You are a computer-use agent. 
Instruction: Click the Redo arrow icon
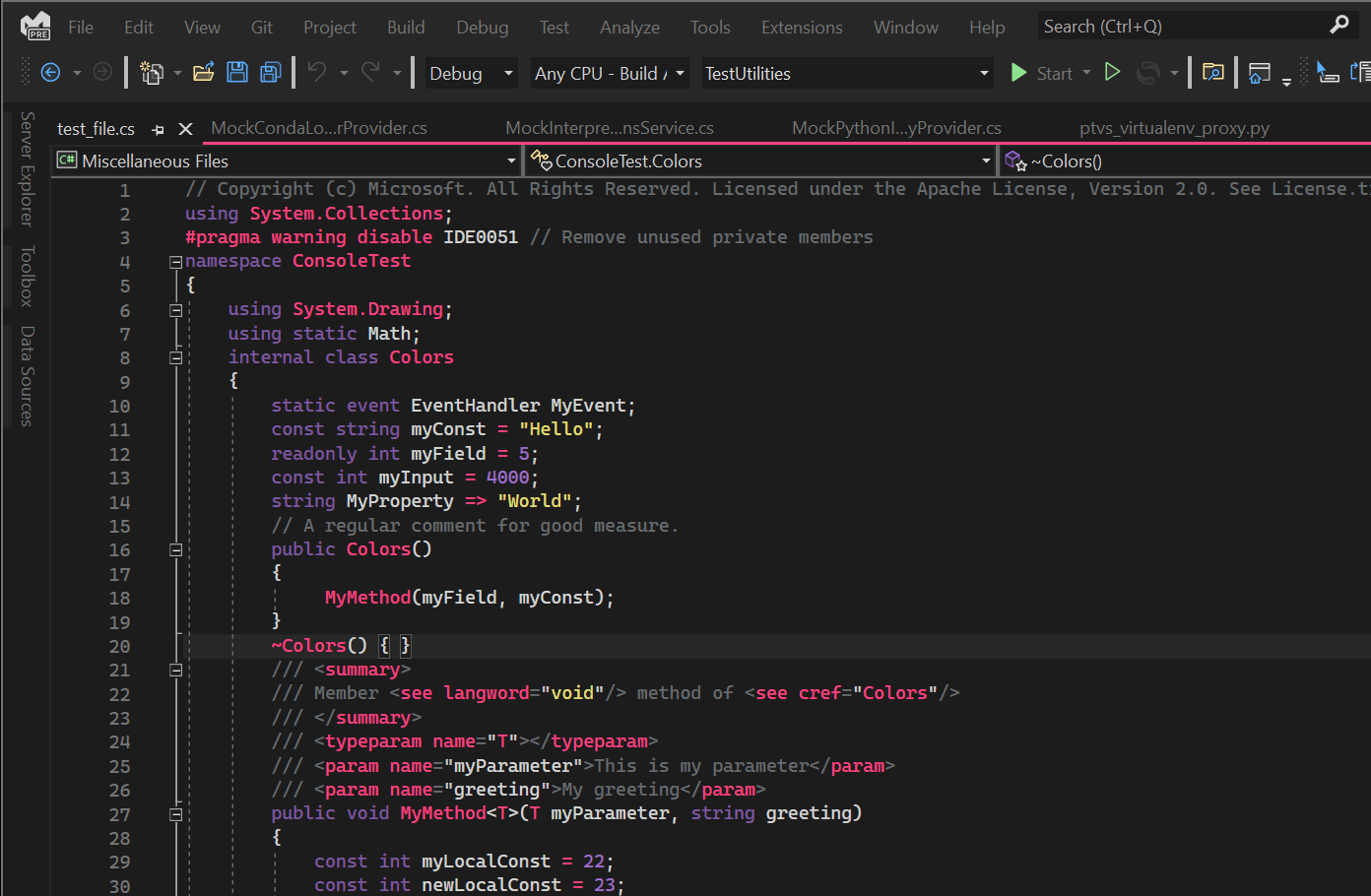371,72
